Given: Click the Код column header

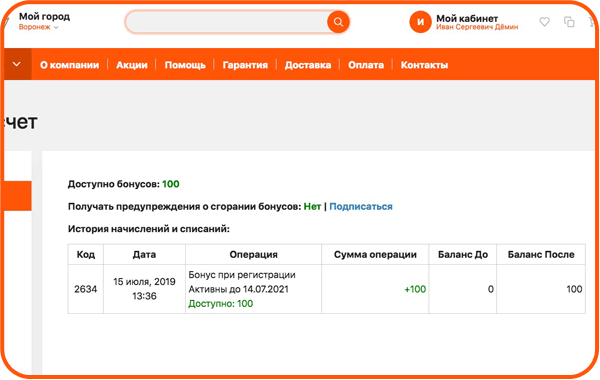Looking at the screenshot, I should [86, 254].
